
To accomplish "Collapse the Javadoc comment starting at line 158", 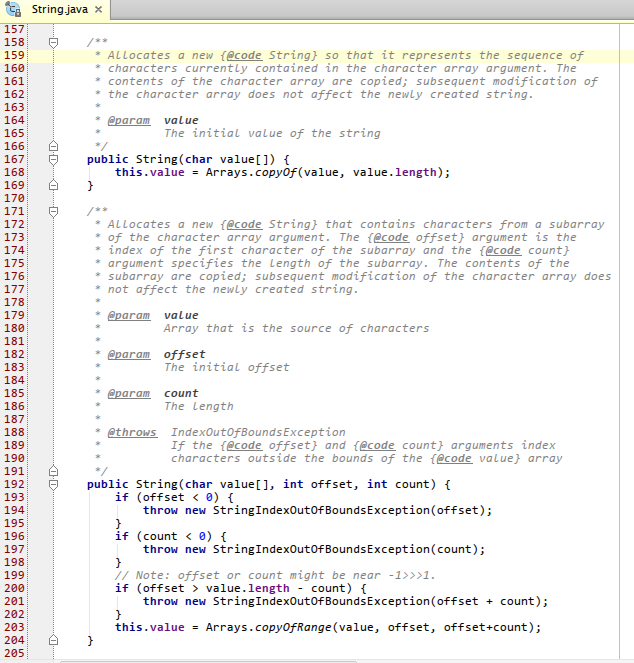I will coord(53,42).
